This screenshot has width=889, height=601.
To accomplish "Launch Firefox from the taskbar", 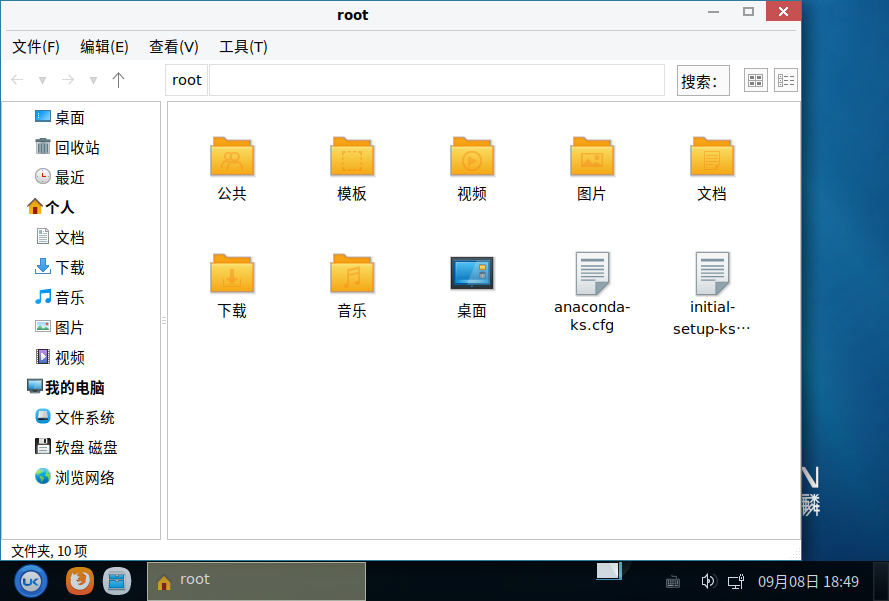I will [x=79, y=580].
